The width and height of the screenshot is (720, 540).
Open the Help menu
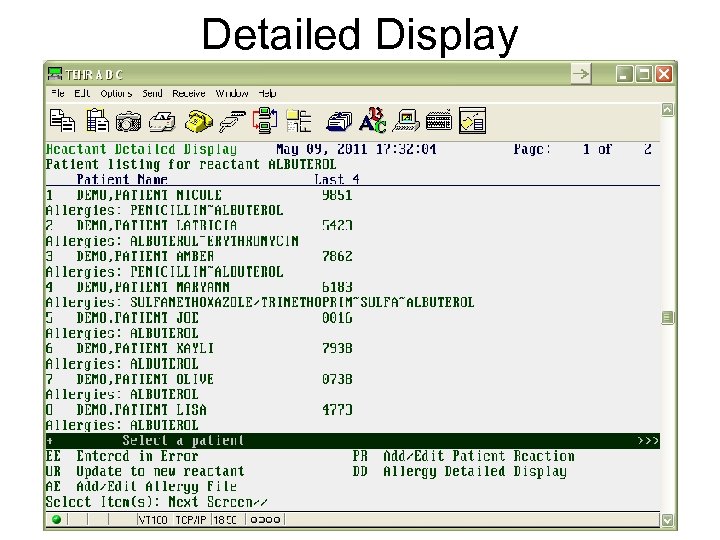click(x=267, y=93)
